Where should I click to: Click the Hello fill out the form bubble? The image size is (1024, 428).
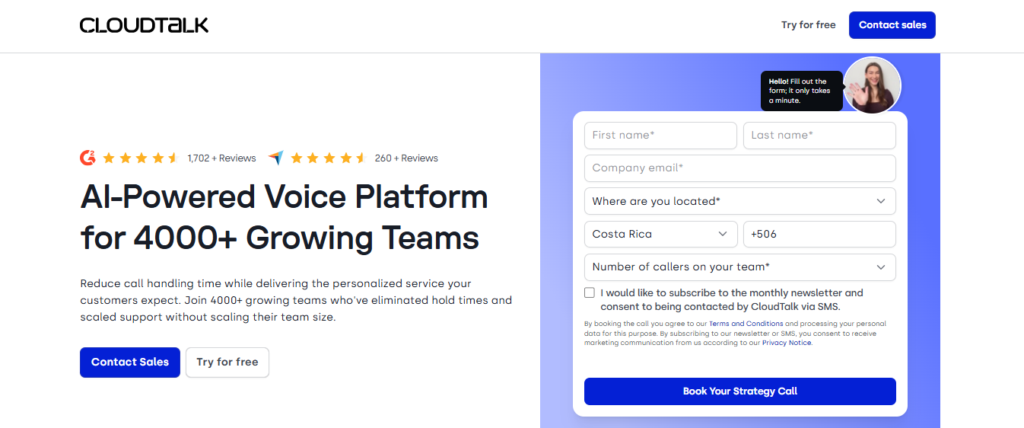click(x=801, y=91)
